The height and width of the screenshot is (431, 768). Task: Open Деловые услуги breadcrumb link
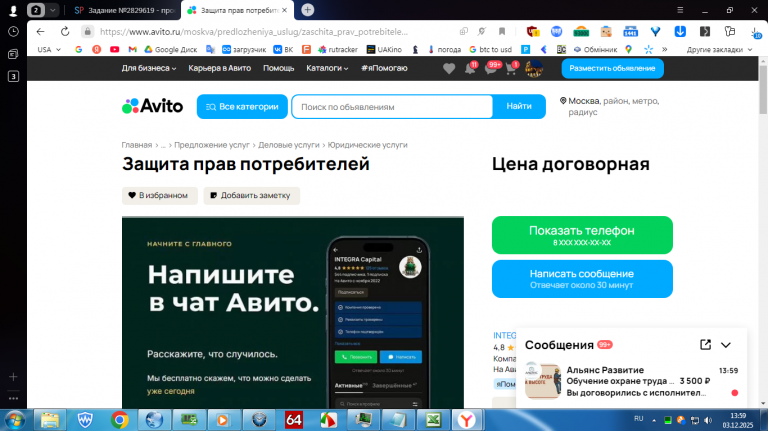tap(288, 145)
